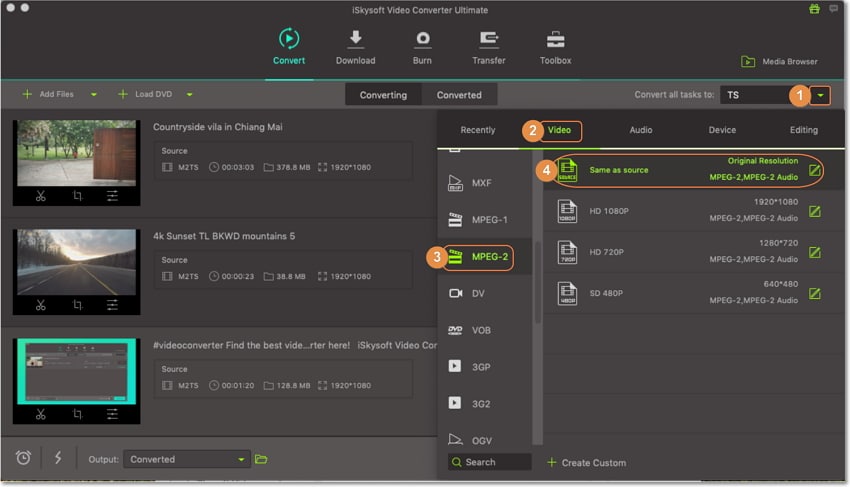This screenshot has width=850, height=487.
Task: Expand the Load DVD dropdown arrow
Action: tap(189, 94)
